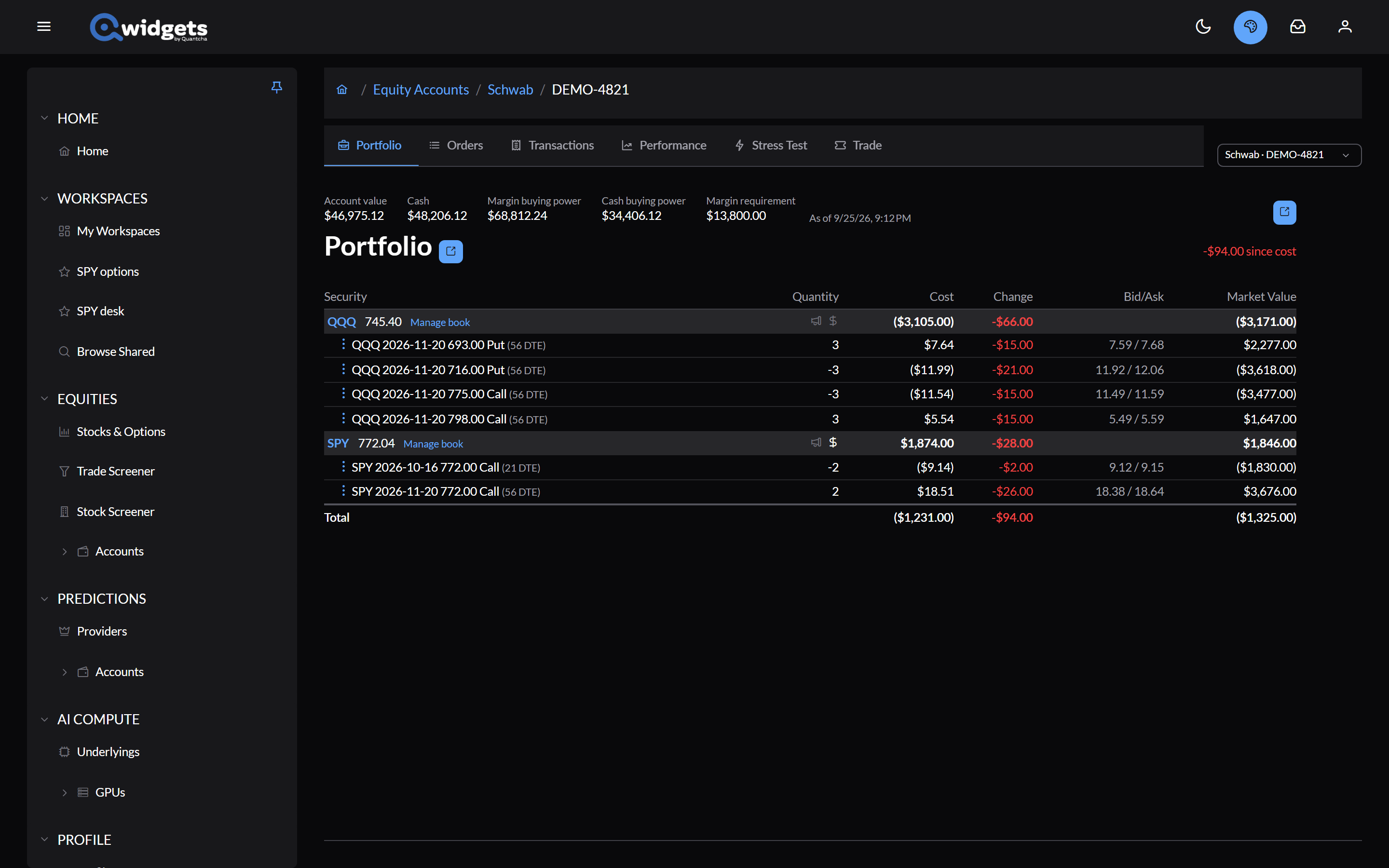Open the hamburger menu
Image resolution: width=1389 pixels, height=868 pixels.
[x=44, y=27]
